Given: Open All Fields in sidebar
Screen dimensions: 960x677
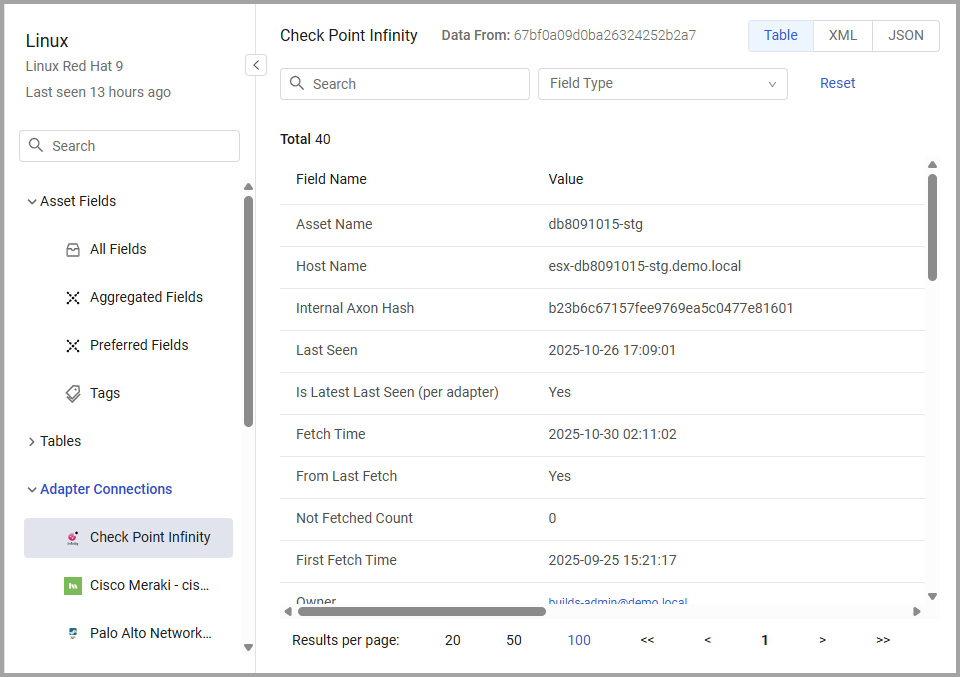Looking at the screenshot, I should pos(118,249).
